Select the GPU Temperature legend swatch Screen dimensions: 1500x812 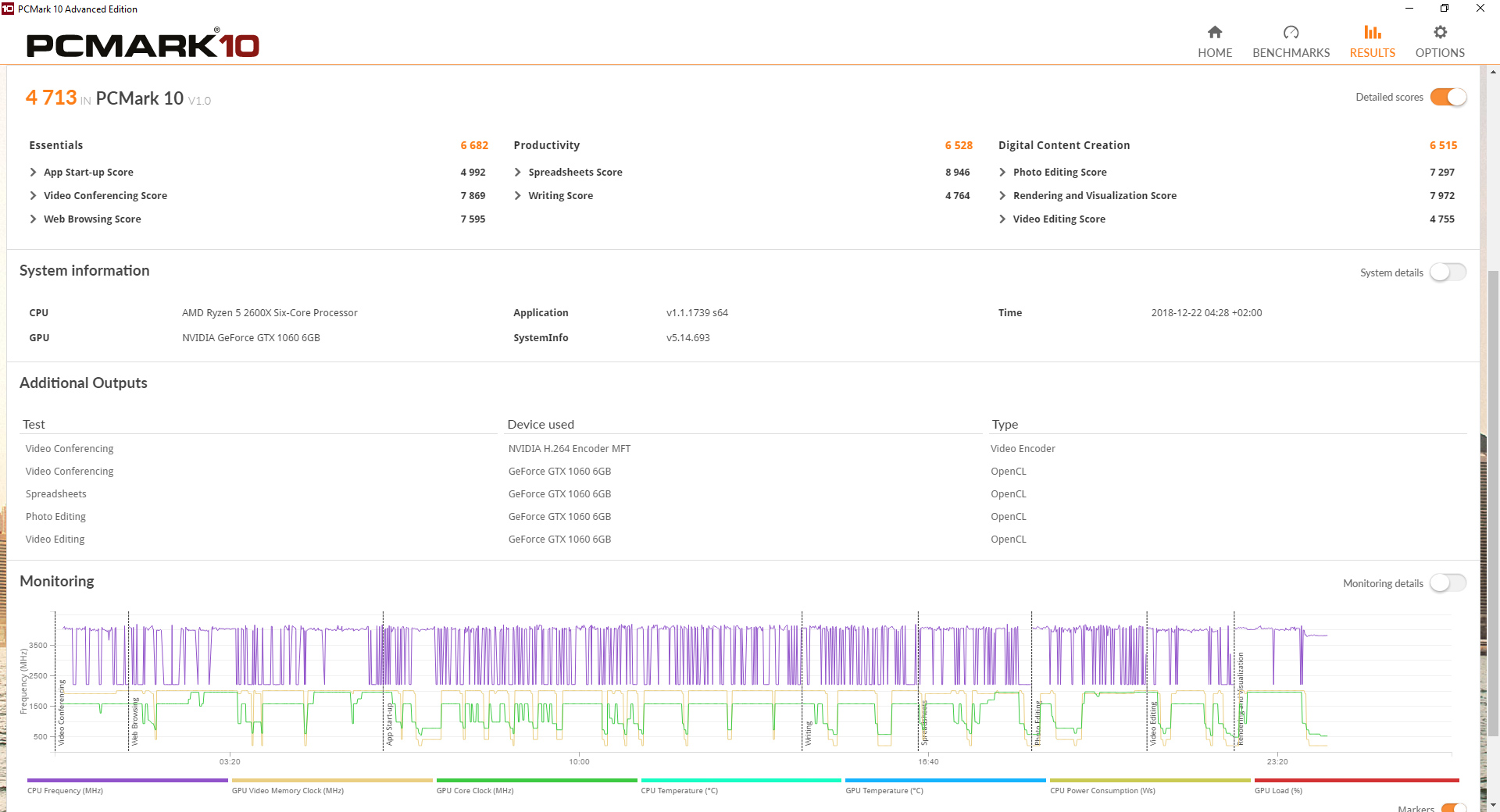point(945,780)
